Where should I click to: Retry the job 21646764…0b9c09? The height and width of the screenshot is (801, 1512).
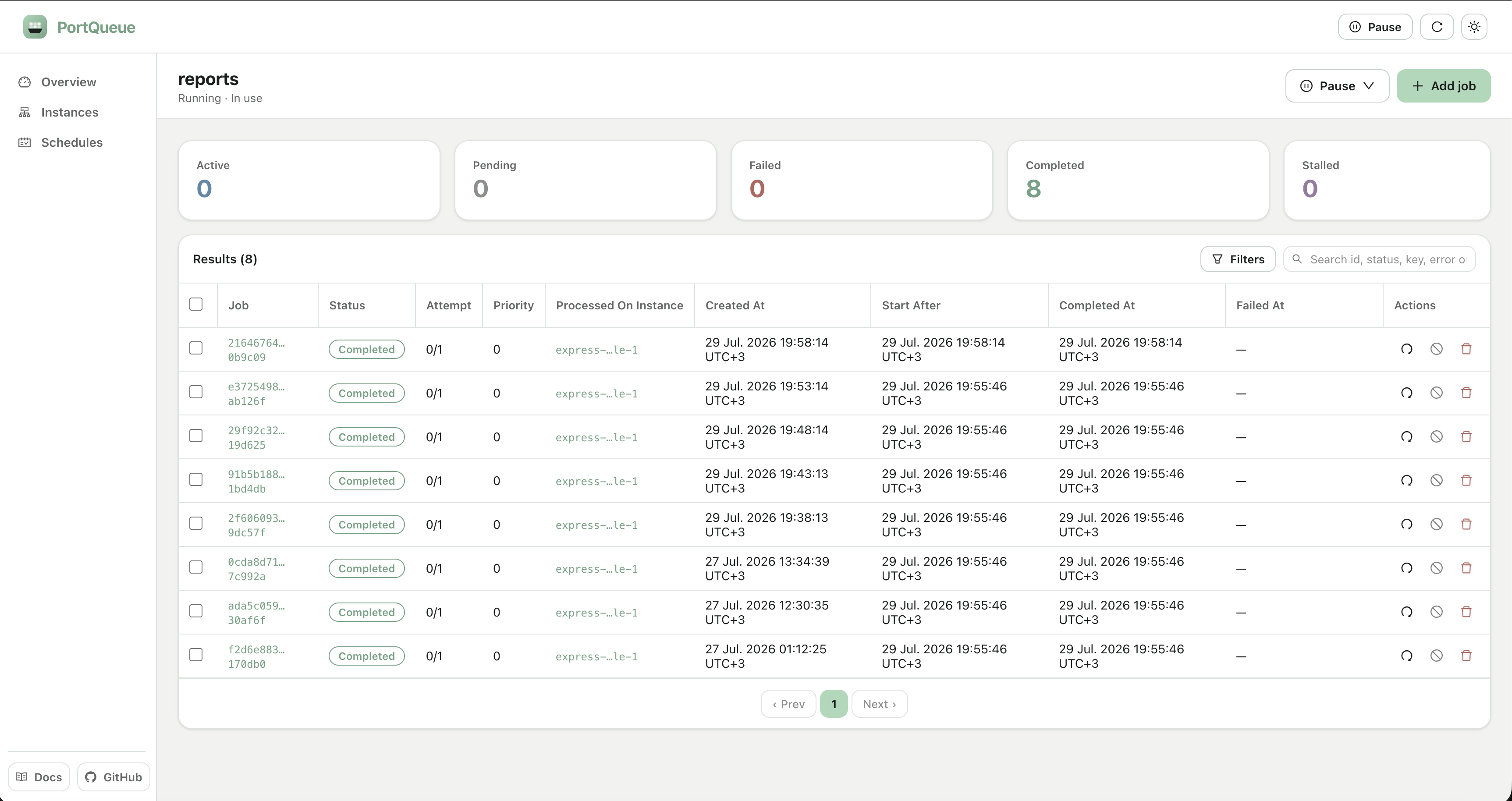tap(1406, 349)
